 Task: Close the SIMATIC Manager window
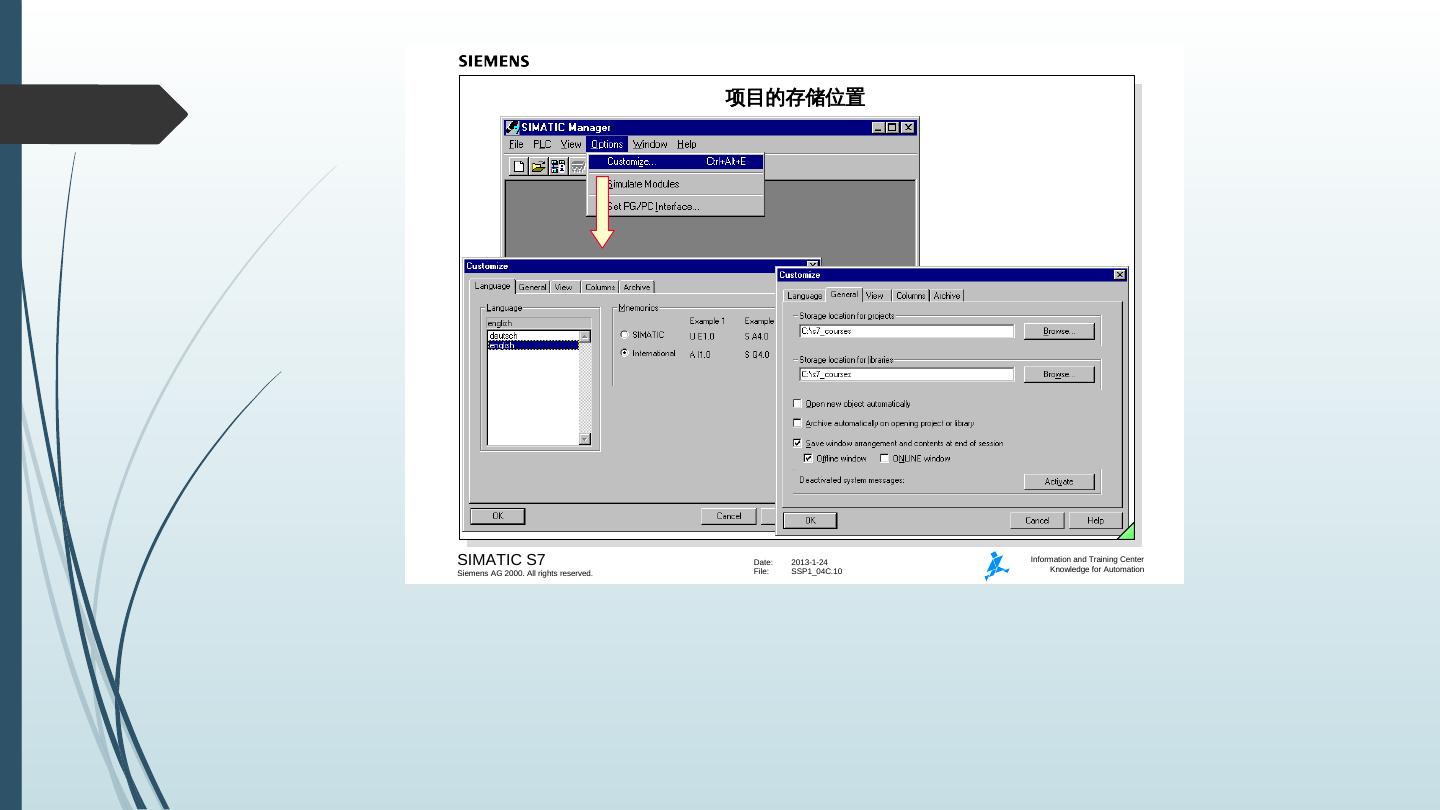908,127
